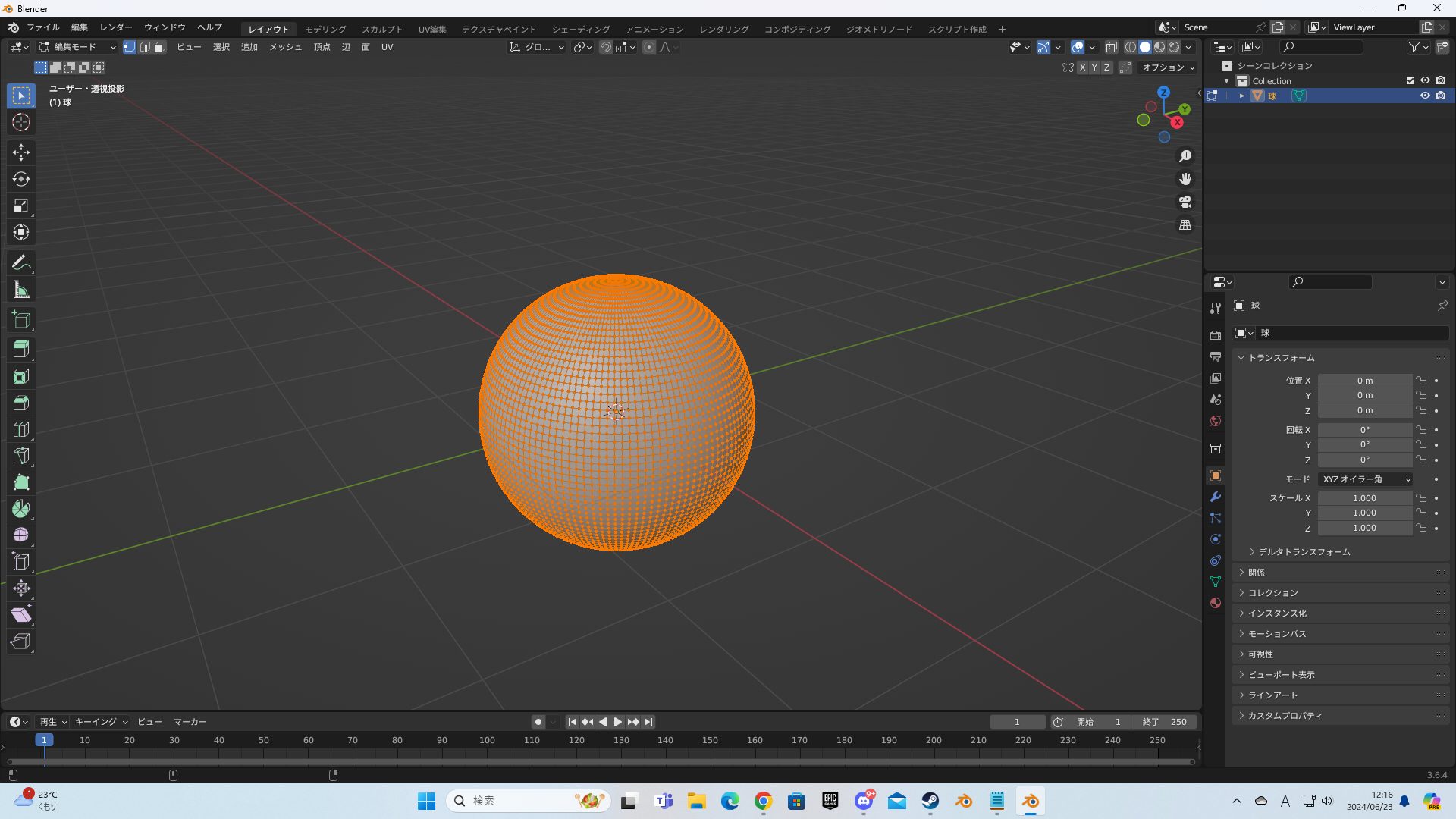
Task: Hide the 球 object in viewport
Action: (1425, 96)
